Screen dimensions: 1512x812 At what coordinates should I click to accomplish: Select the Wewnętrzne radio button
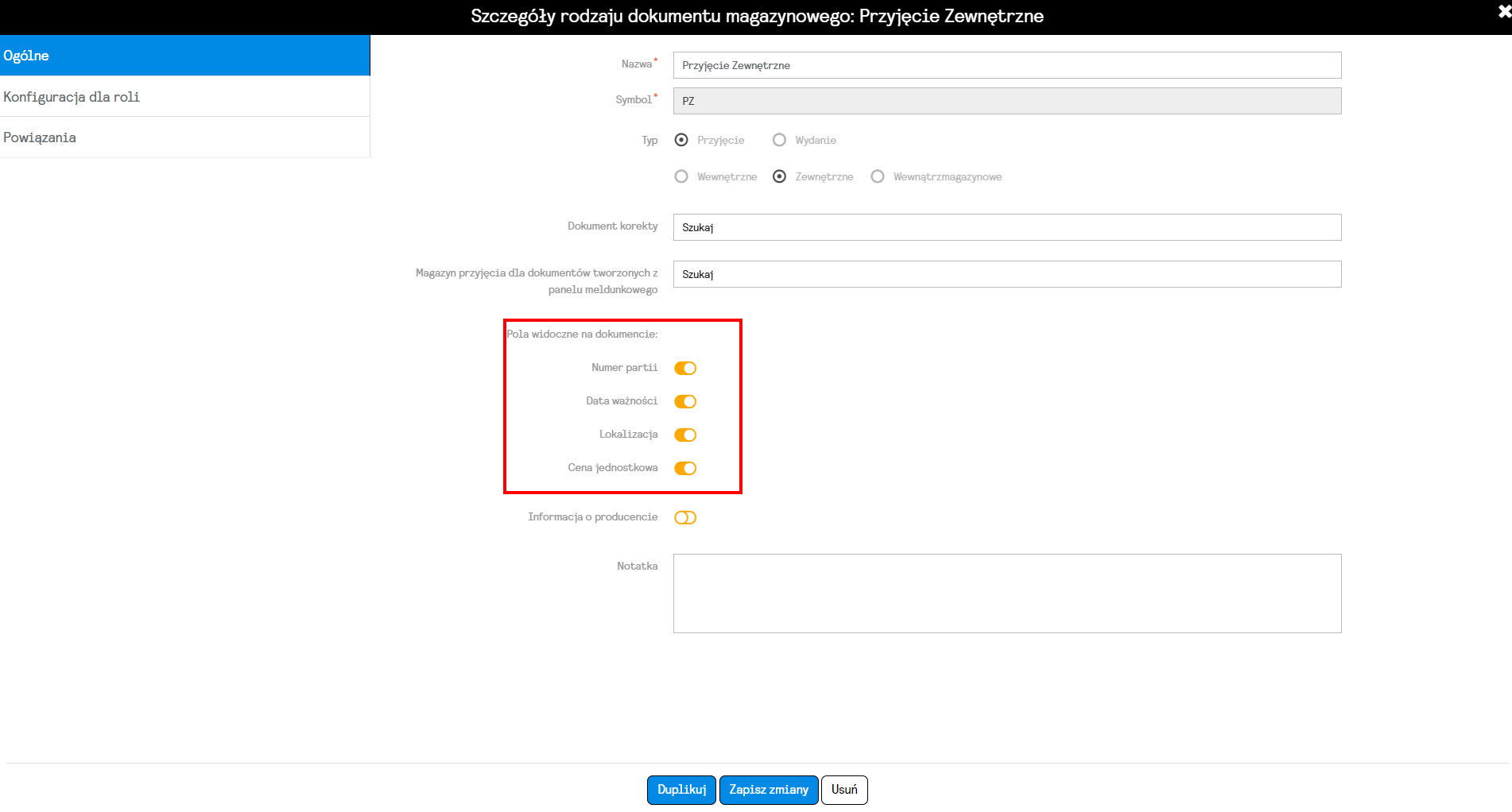pos(681,176)
